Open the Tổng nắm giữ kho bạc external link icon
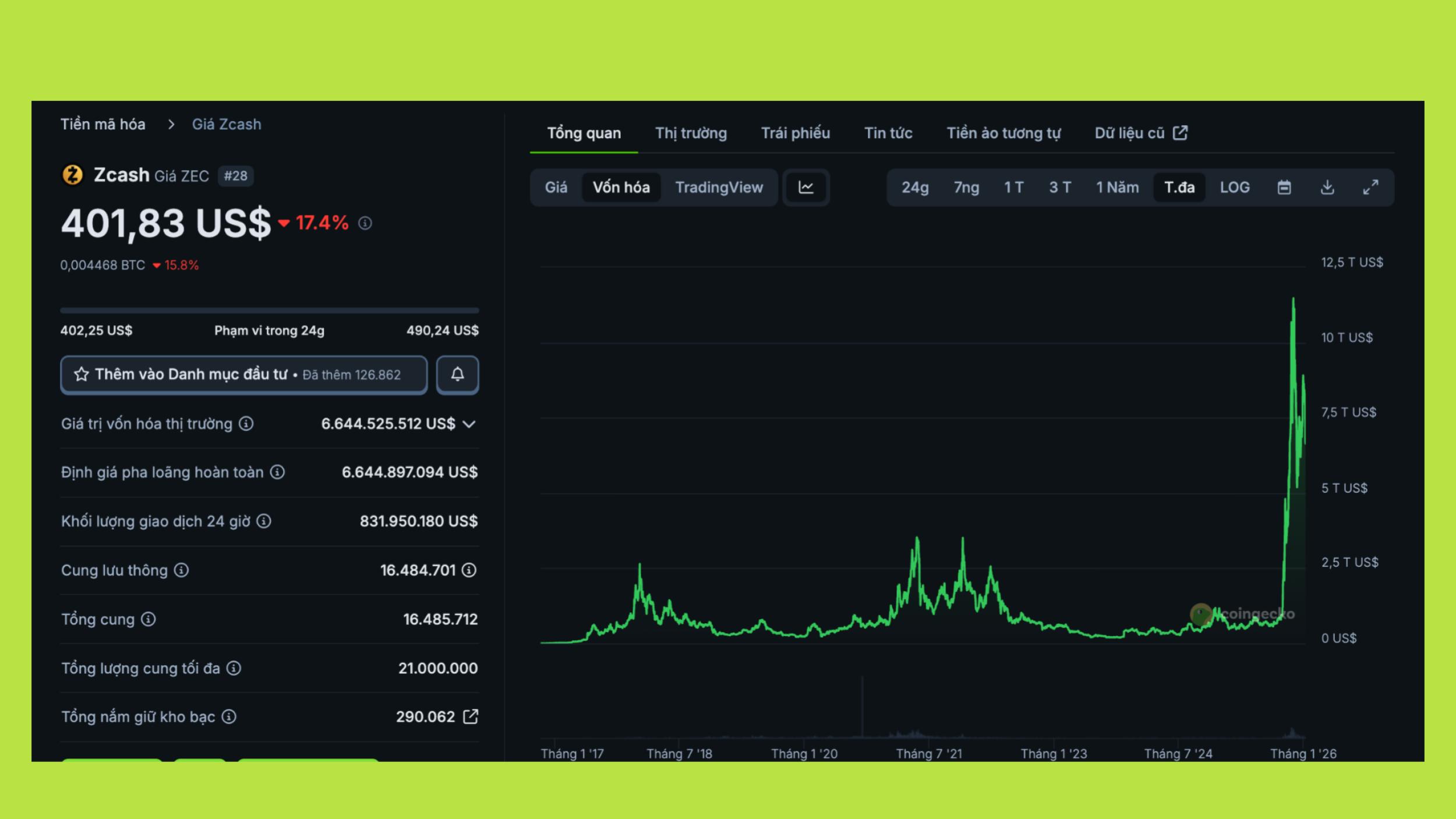Screen dimensions: 1456x819 471,716
